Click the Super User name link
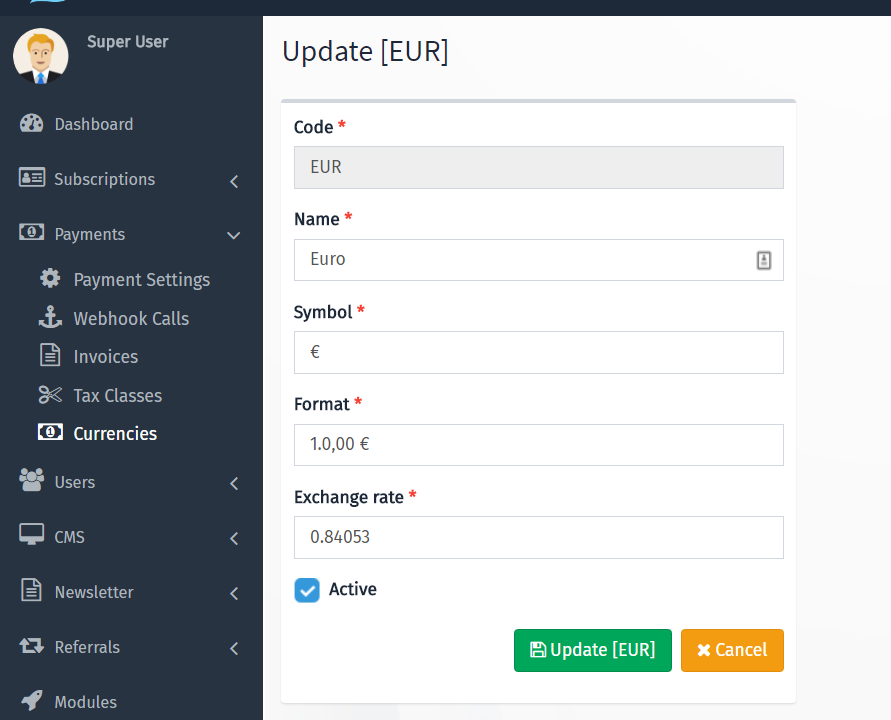 pos(128,41)
